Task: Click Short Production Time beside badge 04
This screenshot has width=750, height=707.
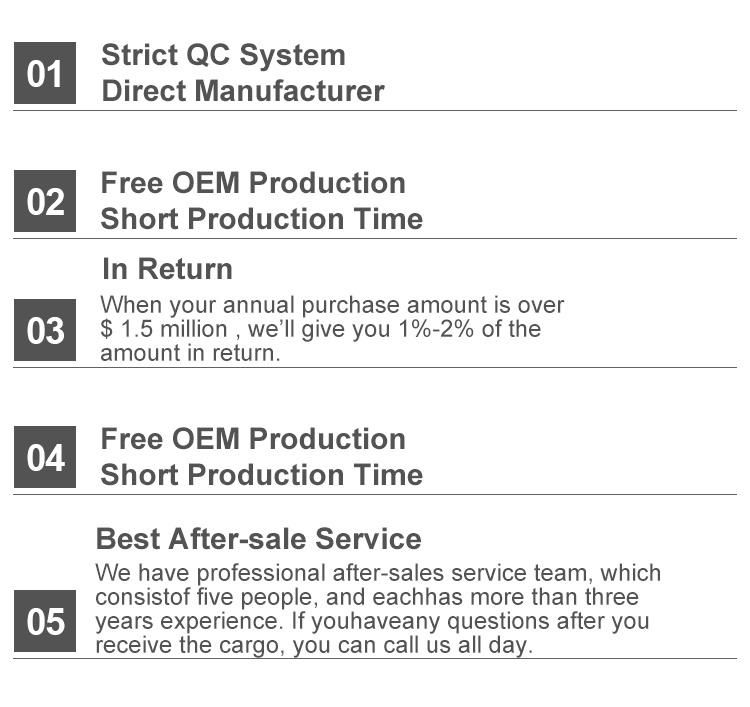Action: (x=262, y=475)
